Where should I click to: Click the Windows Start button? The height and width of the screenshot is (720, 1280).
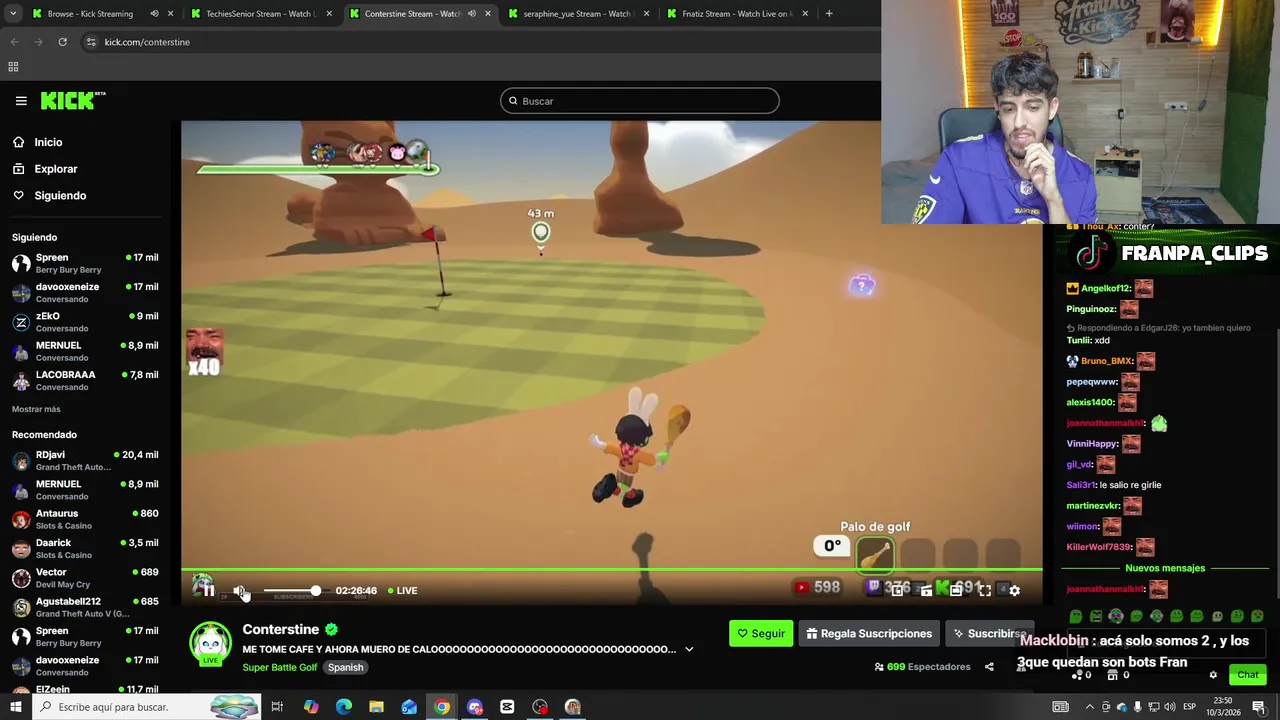pos(15,707)
